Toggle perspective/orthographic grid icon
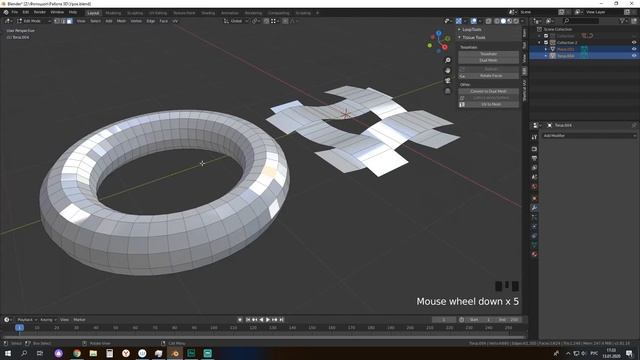 coord(448,91)
